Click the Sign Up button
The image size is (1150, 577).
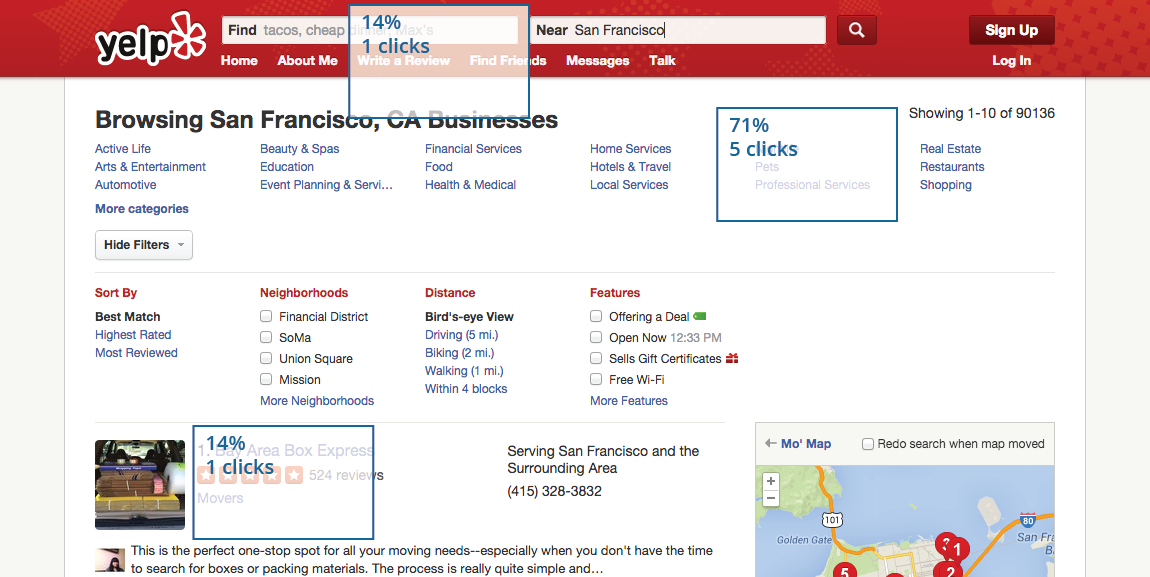coord(1012,30)
